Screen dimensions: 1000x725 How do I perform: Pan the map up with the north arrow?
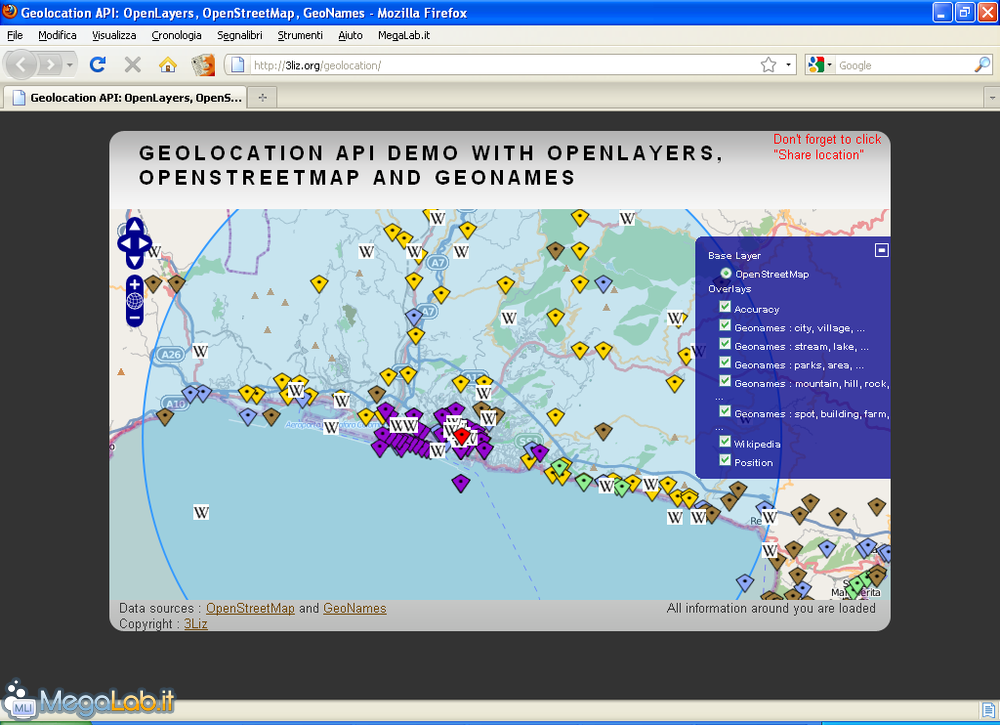click(x=135, y=225)
